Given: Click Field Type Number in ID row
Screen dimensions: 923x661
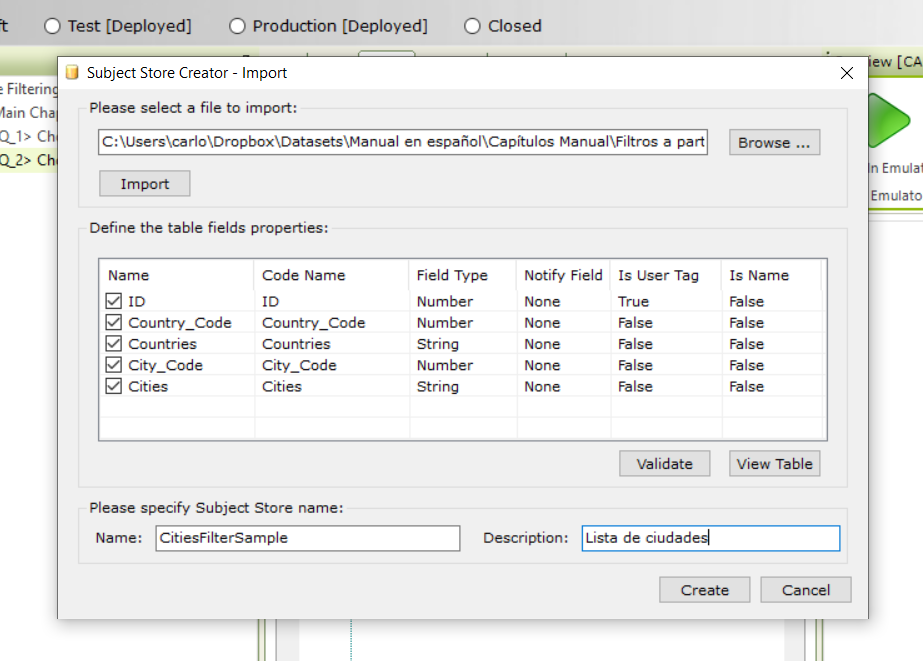Looking at the screenshot, I should click(x=444, y=301).
